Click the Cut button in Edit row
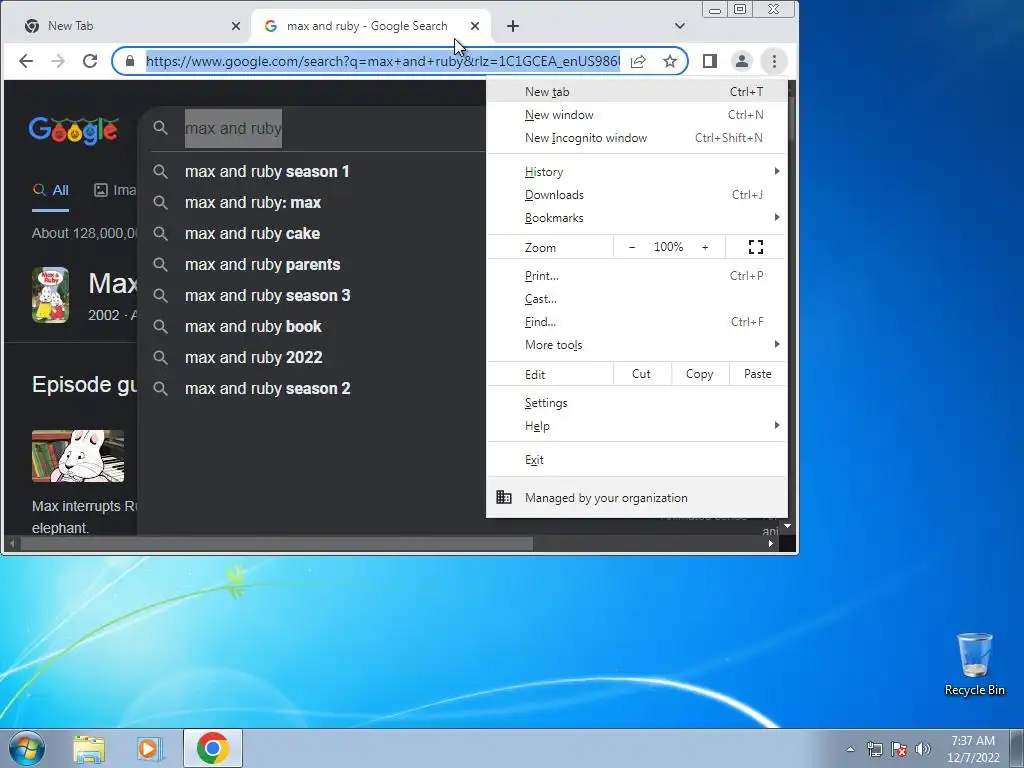1024x768 pixels. point(641,374)
